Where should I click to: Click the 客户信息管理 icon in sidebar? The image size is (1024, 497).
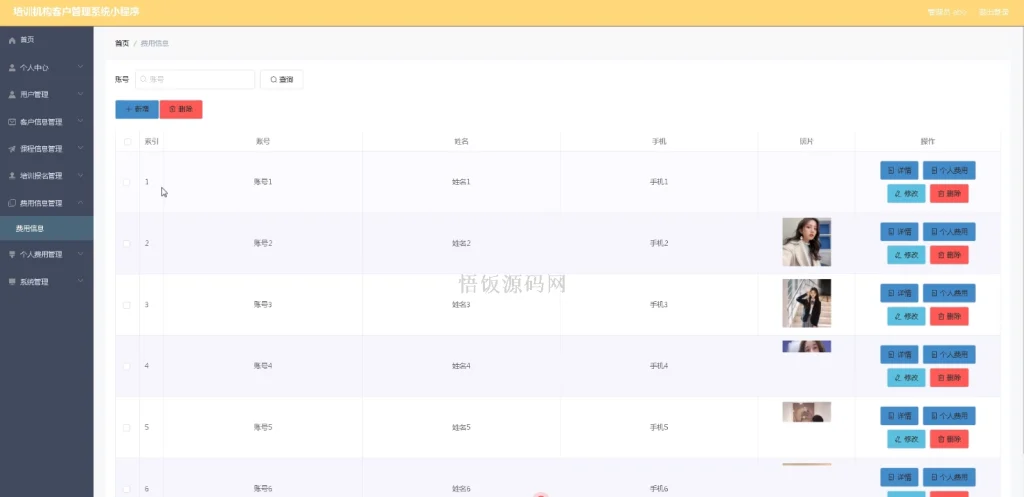pos(12,122)
